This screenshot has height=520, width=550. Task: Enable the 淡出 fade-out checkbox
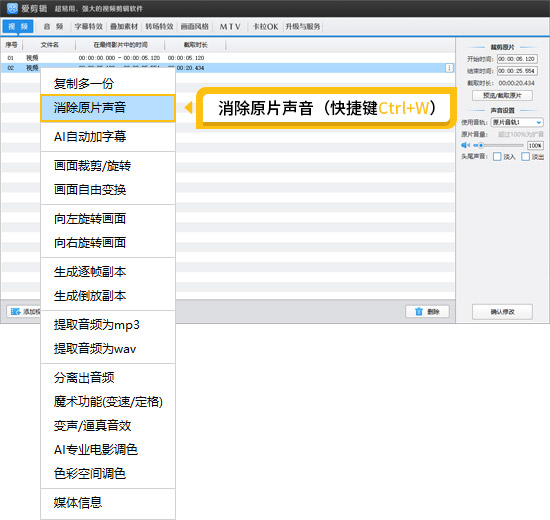click(x=525, y=156)
